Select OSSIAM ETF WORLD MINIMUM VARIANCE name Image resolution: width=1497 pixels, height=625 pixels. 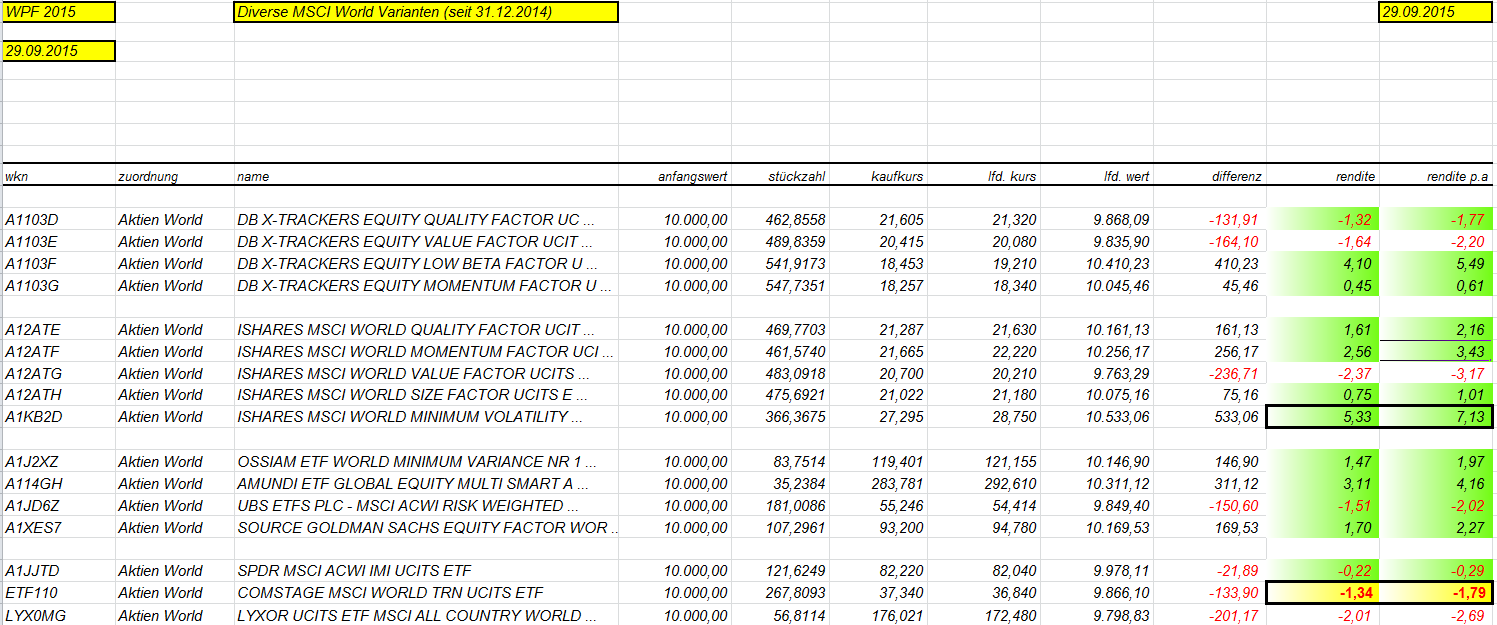[424, 461]
